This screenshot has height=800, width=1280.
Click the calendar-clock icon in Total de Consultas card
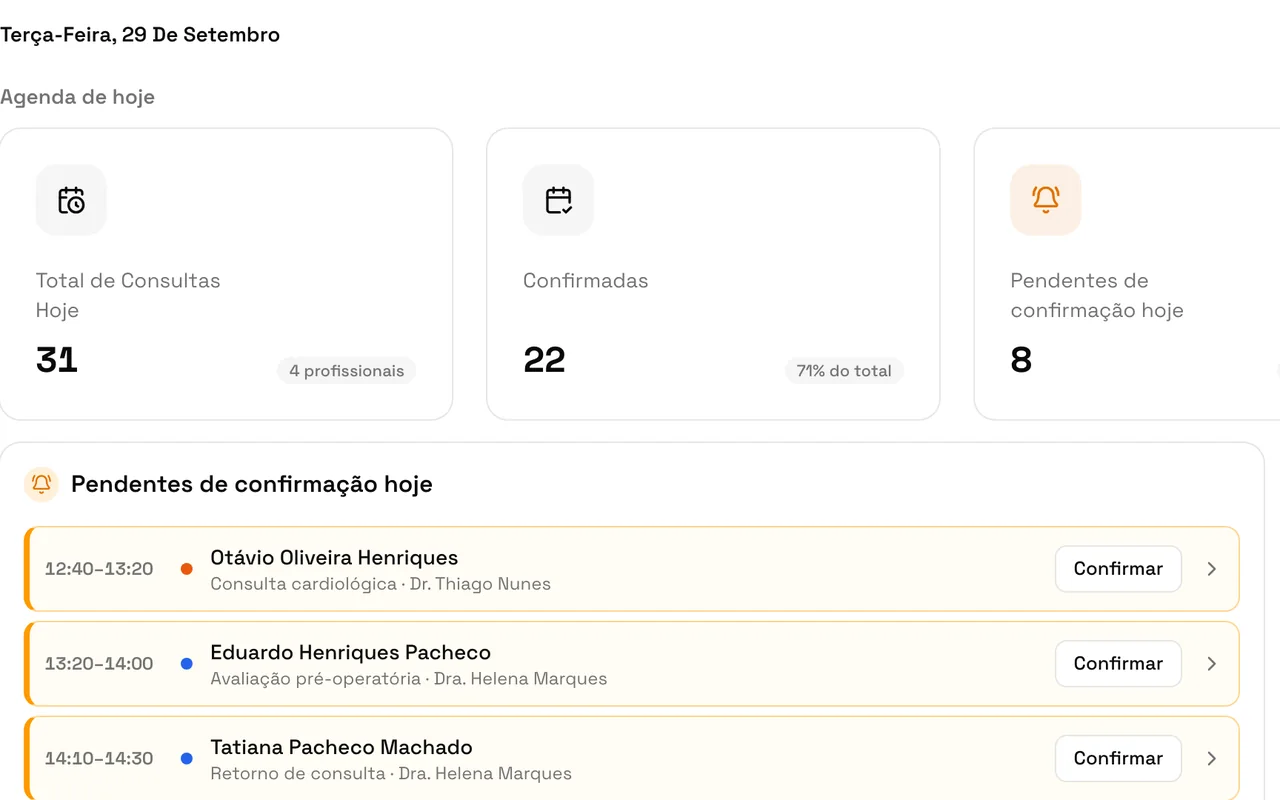(x=71, y=200)
